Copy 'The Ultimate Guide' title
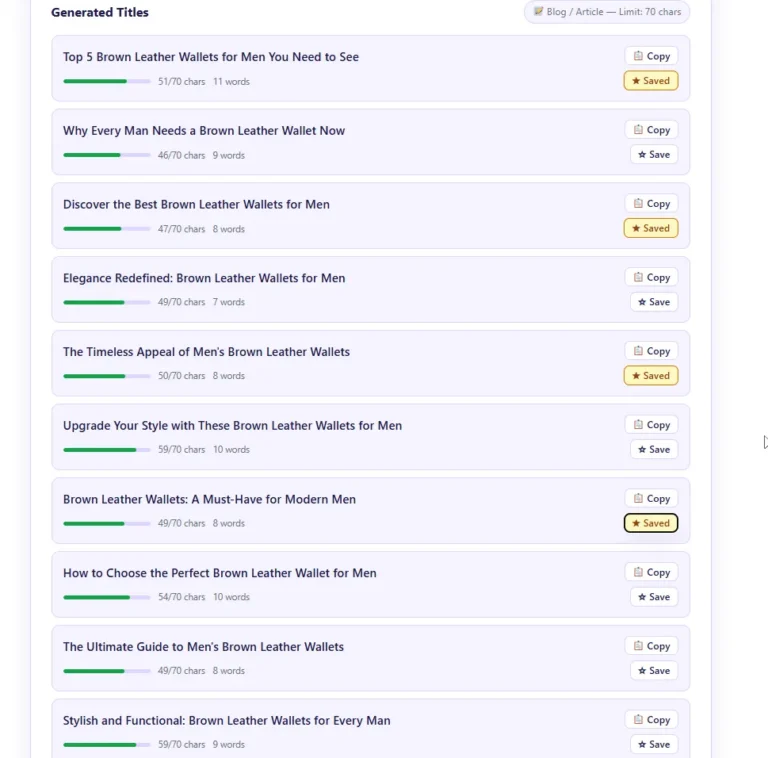The image size is (768, 758). (651, 646)
